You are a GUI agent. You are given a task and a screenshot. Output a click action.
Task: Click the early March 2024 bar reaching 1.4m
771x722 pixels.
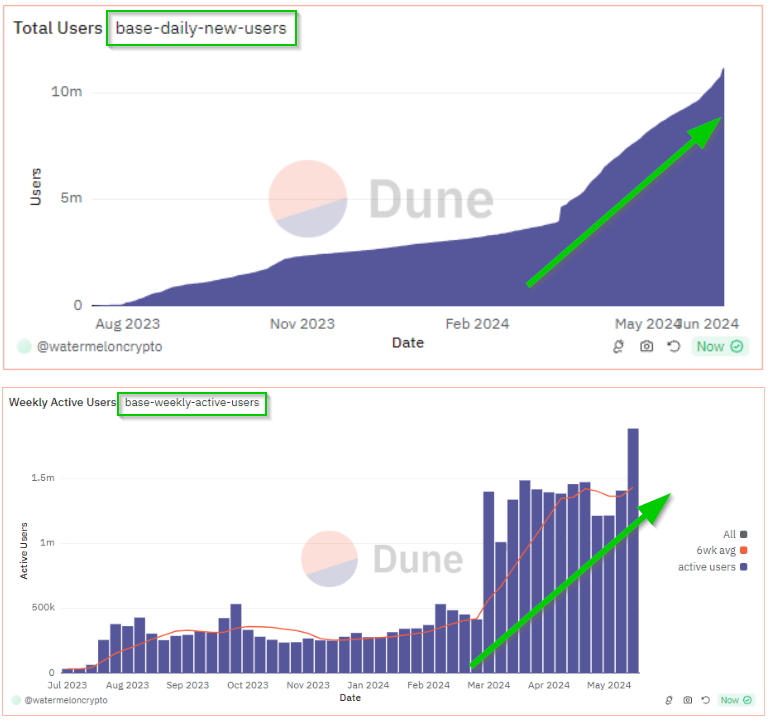(488, 582)
